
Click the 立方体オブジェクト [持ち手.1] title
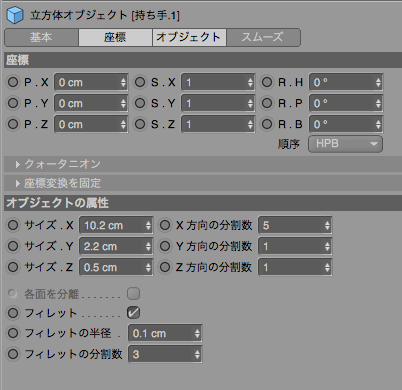click(105, 15)
